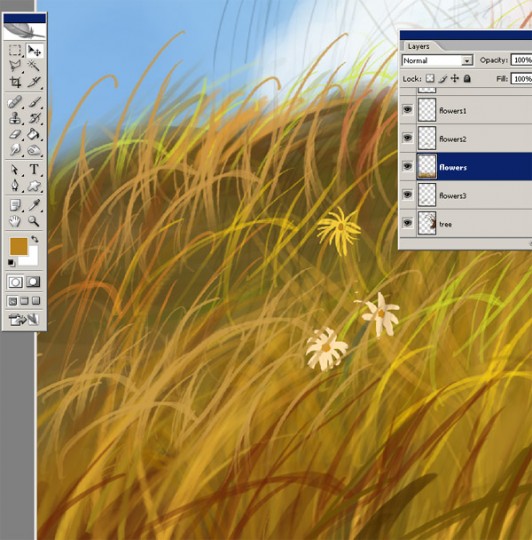This screenshot has width=532, height=540.
Task: Pick the Brush tool
Action: point(34,102)
